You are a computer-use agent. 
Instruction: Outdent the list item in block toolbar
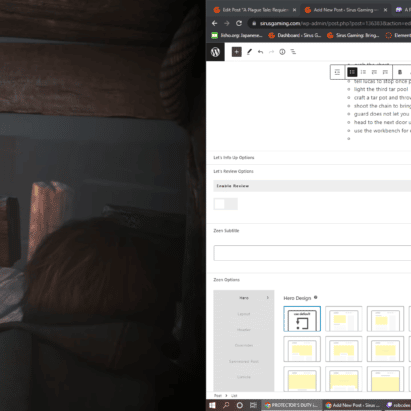click(x=337, y=72)
